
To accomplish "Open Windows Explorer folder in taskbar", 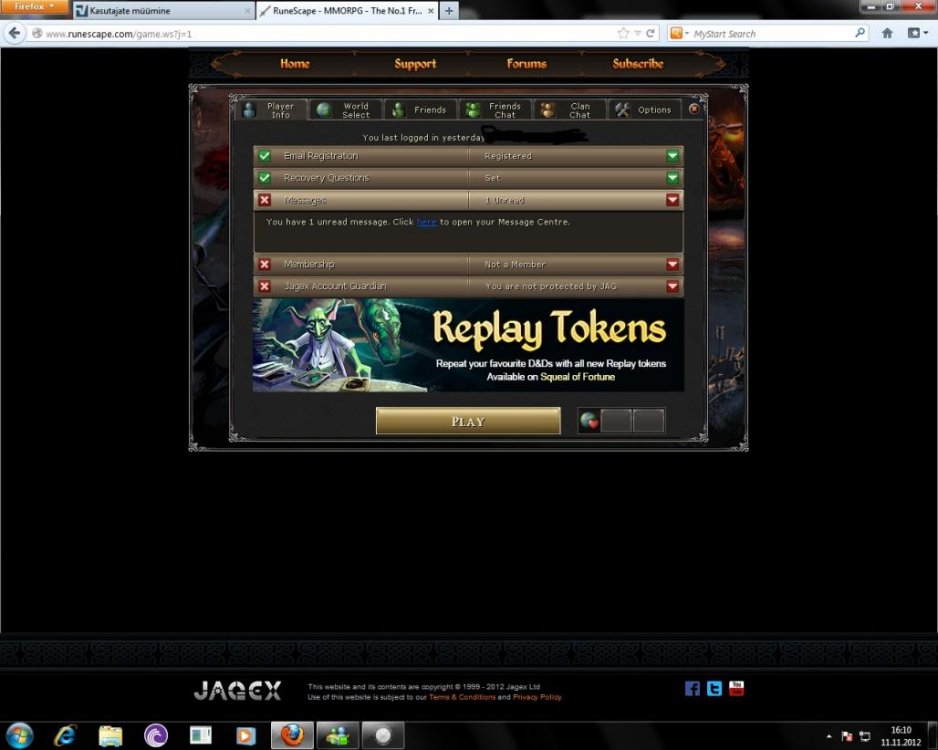I will 111,735.
